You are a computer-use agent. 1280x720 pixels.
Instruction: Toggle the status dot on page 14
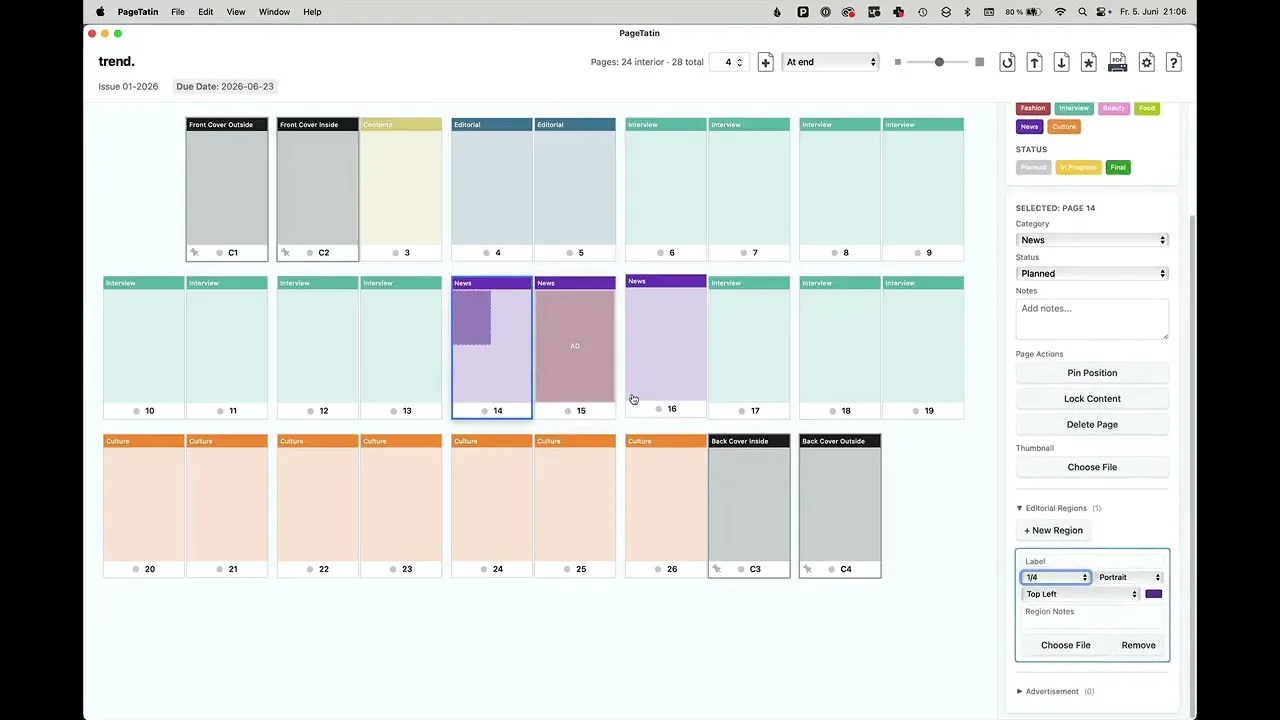(485, 411)
